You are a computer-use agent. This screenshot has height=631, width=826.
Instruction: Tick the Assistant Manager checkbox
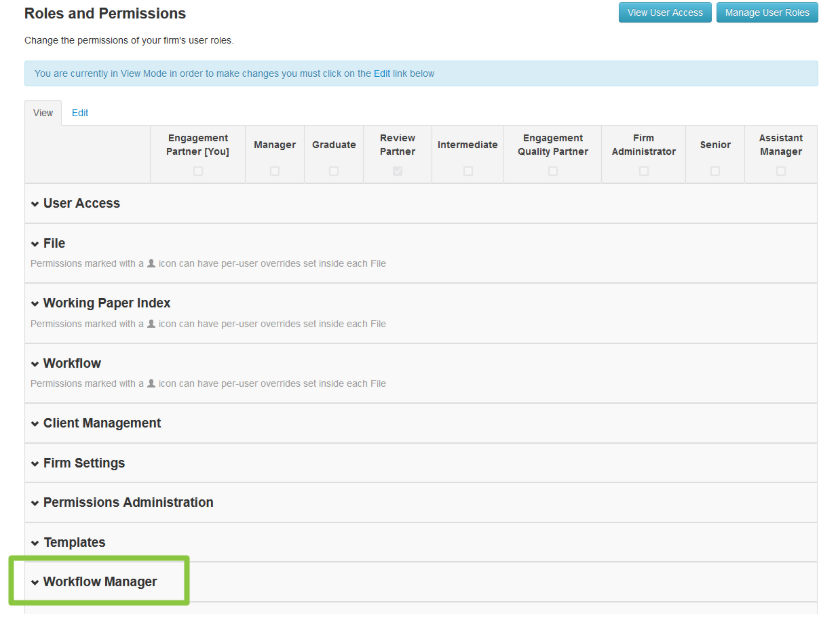coord(780,171)
